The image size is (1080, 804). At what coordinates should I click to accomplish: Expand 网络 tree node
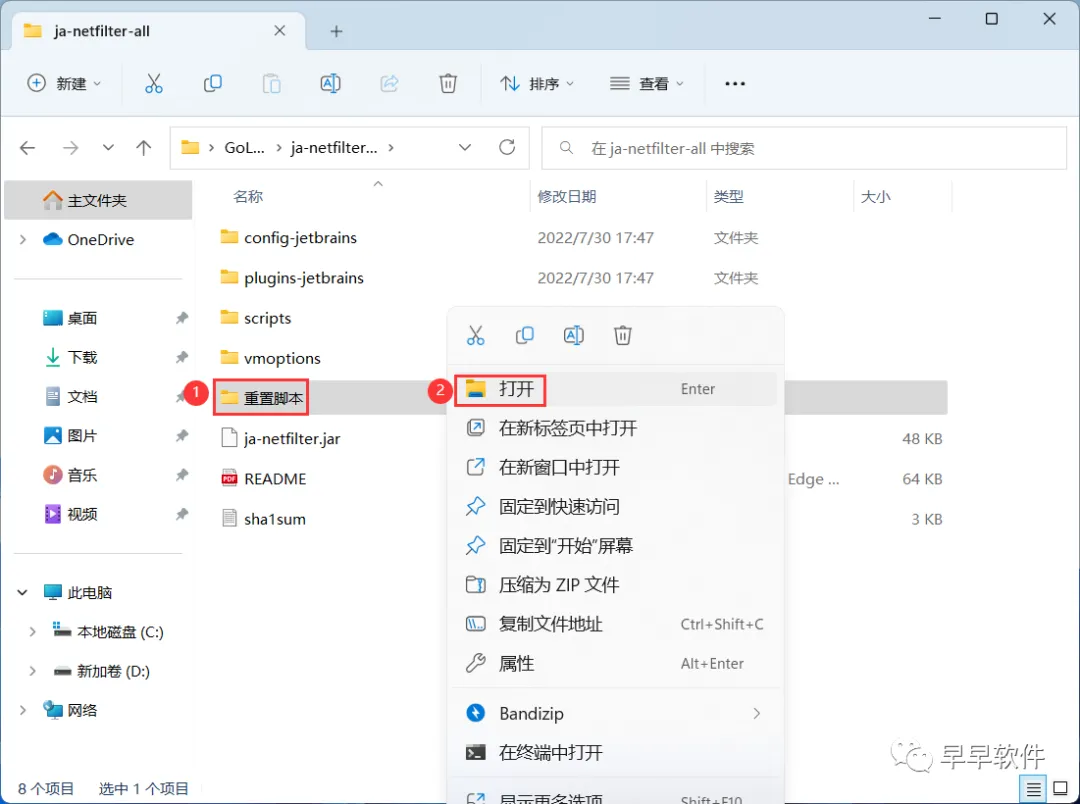(23, 710)
